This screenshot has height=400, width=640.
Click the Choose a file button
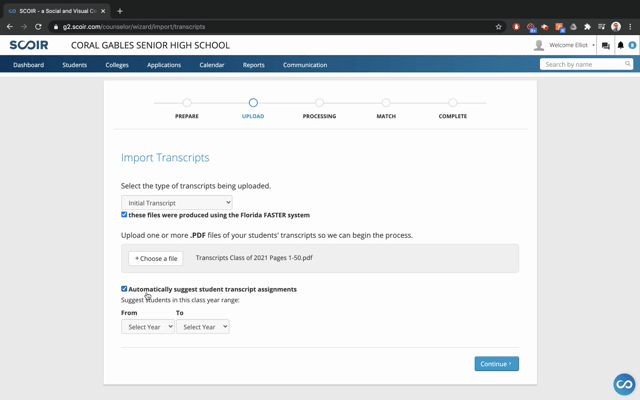156,258
